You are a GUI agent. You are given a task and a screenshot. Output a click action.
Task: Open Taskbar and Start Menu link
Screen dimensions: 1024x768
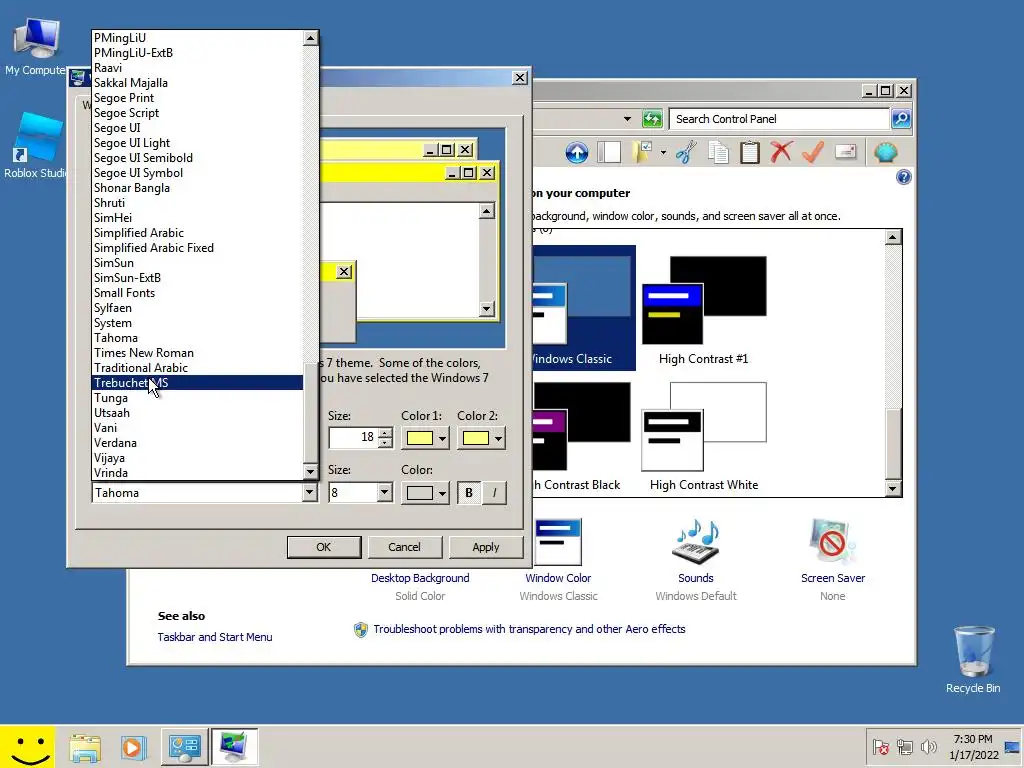pos(215,637)
